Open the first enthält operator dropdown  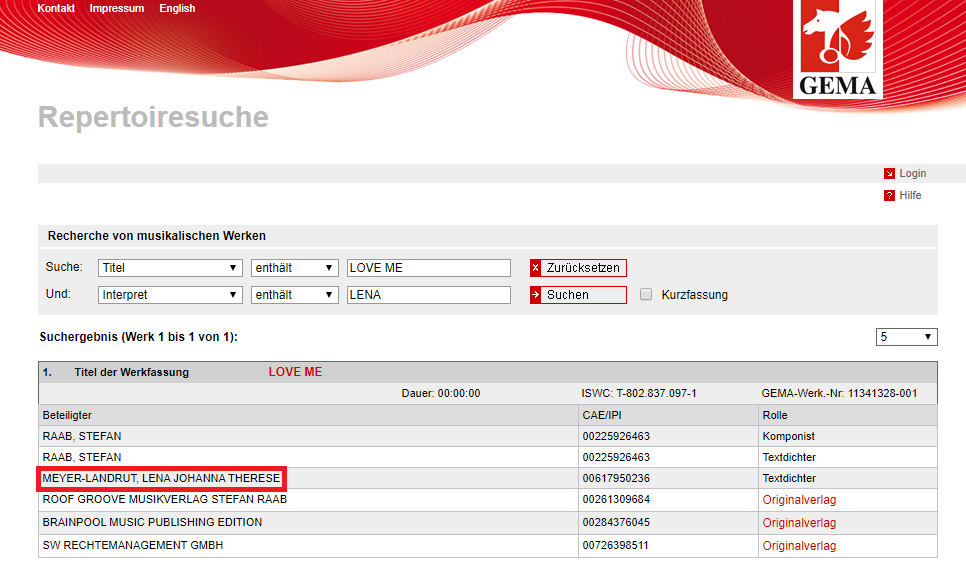pyautogui.click(x=294, y=268)
